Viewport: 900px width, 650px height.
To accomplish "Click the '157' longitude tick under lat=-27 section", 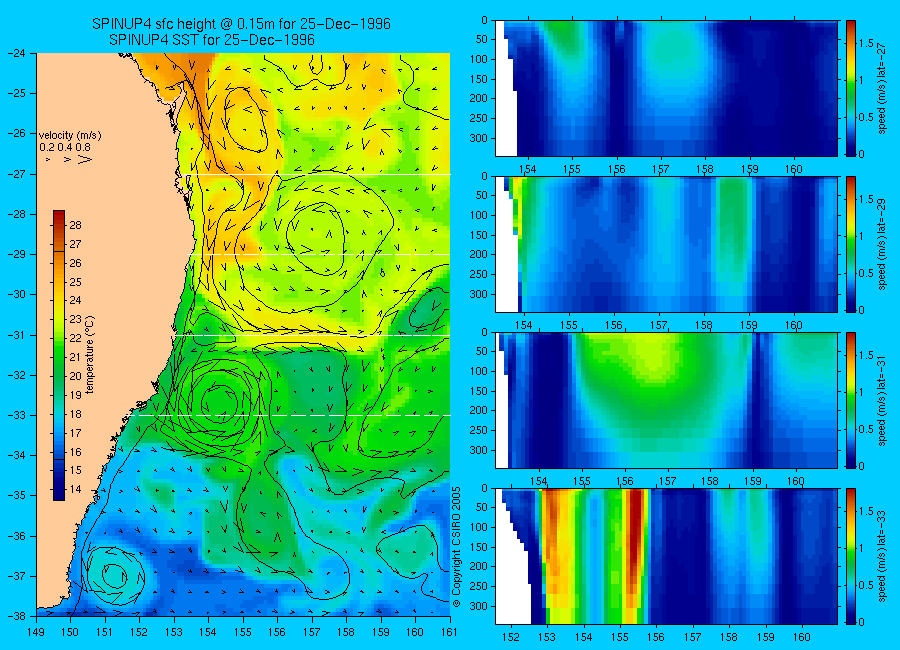I will pos(661,169).
